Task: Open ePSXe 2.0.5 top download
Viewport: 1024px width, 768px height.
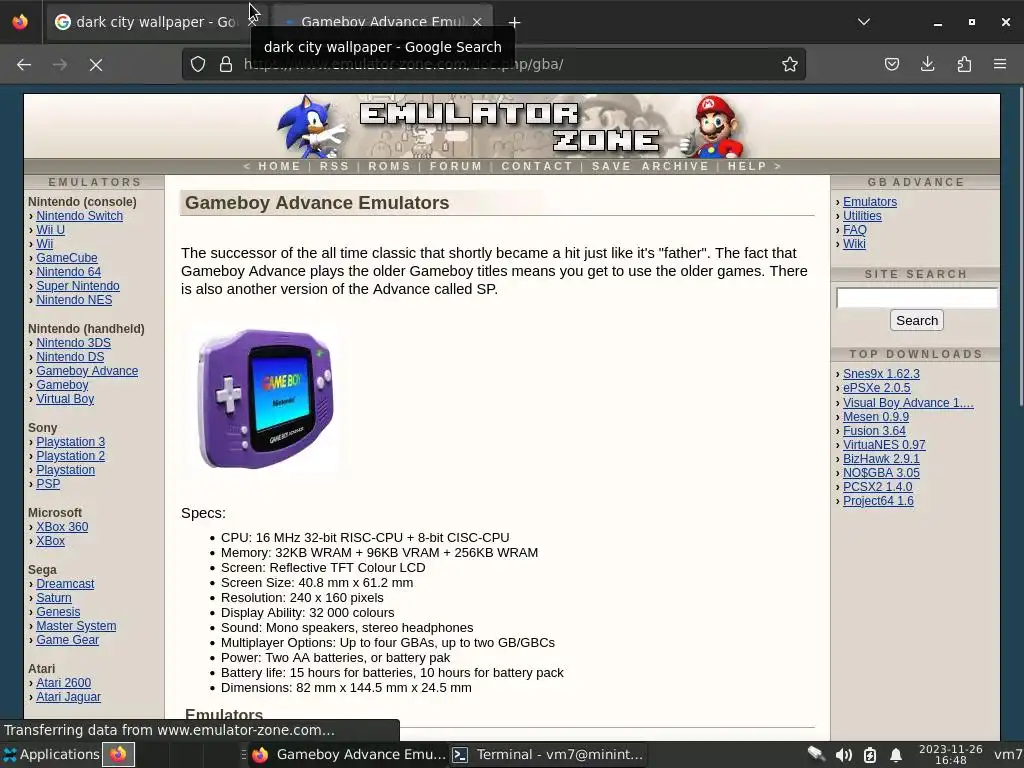Action: [x=876, y=388]
